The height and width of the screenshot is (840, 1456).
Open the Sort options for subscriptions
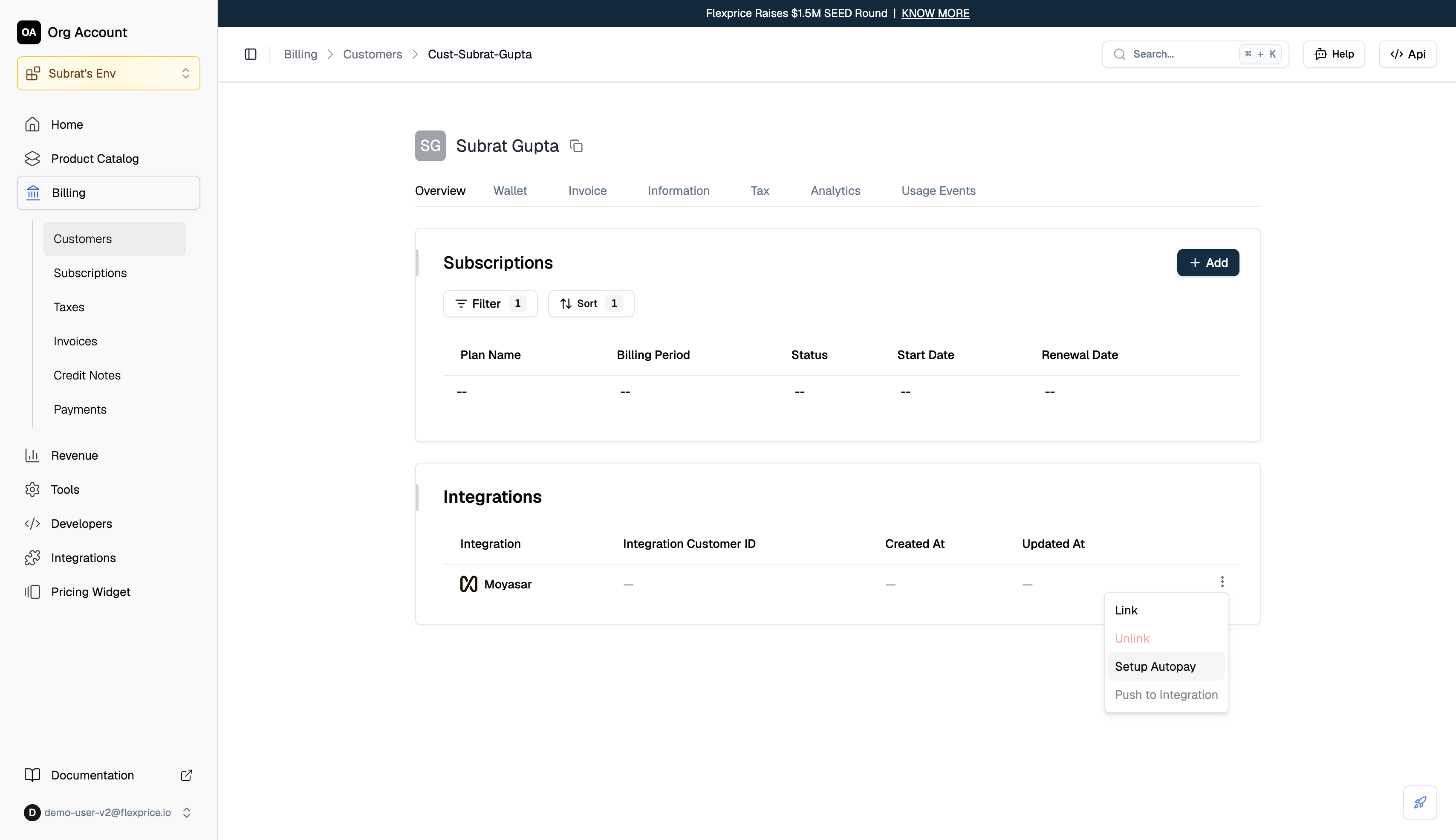pyautogui.click(x=590, y=304)
